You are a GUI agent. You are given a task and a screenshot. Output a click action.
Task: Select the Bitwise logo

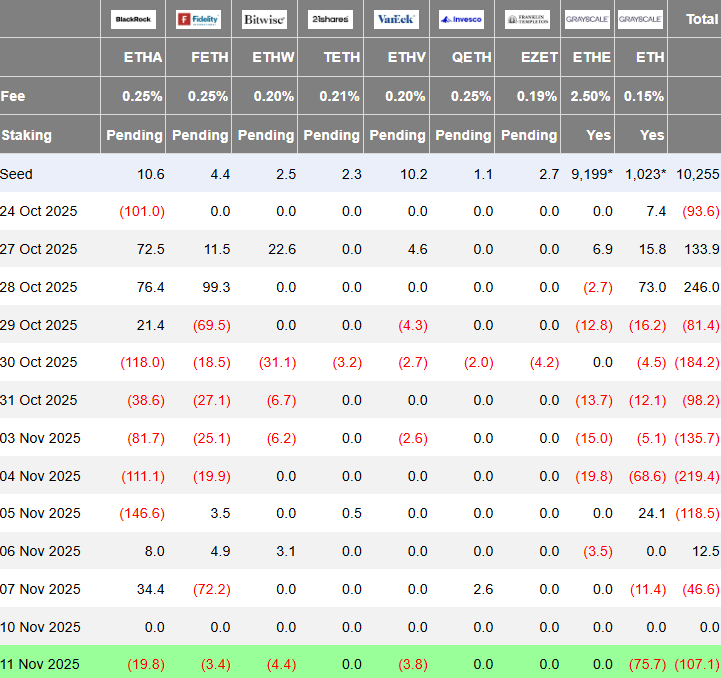point(264,19)
